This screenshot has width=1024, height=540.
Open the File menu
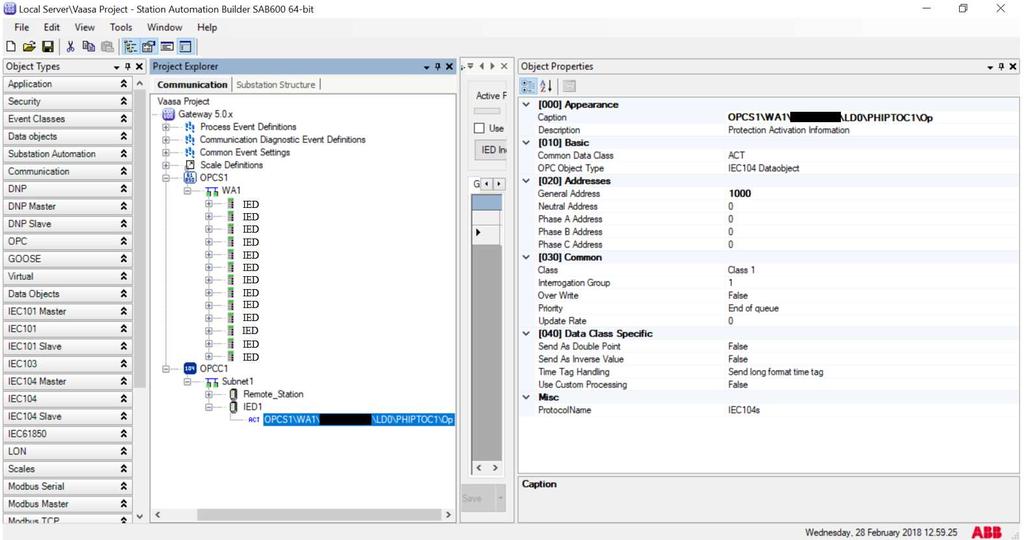point(22,27)
